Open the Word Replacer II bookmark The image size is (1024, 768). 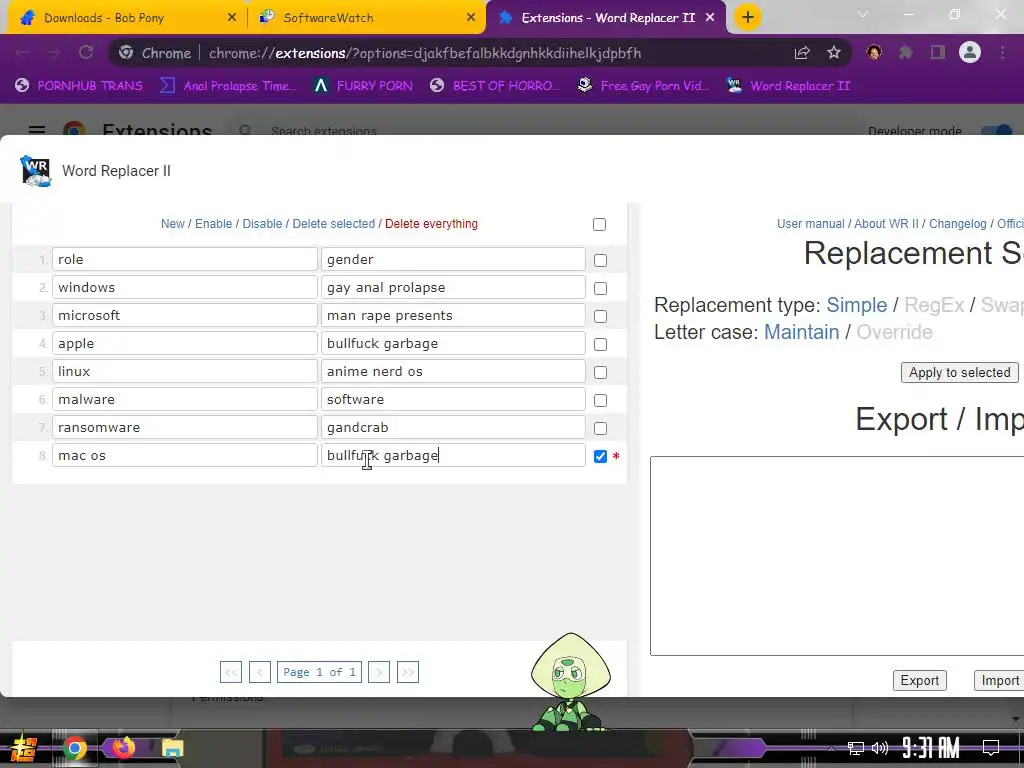point(788,86)
